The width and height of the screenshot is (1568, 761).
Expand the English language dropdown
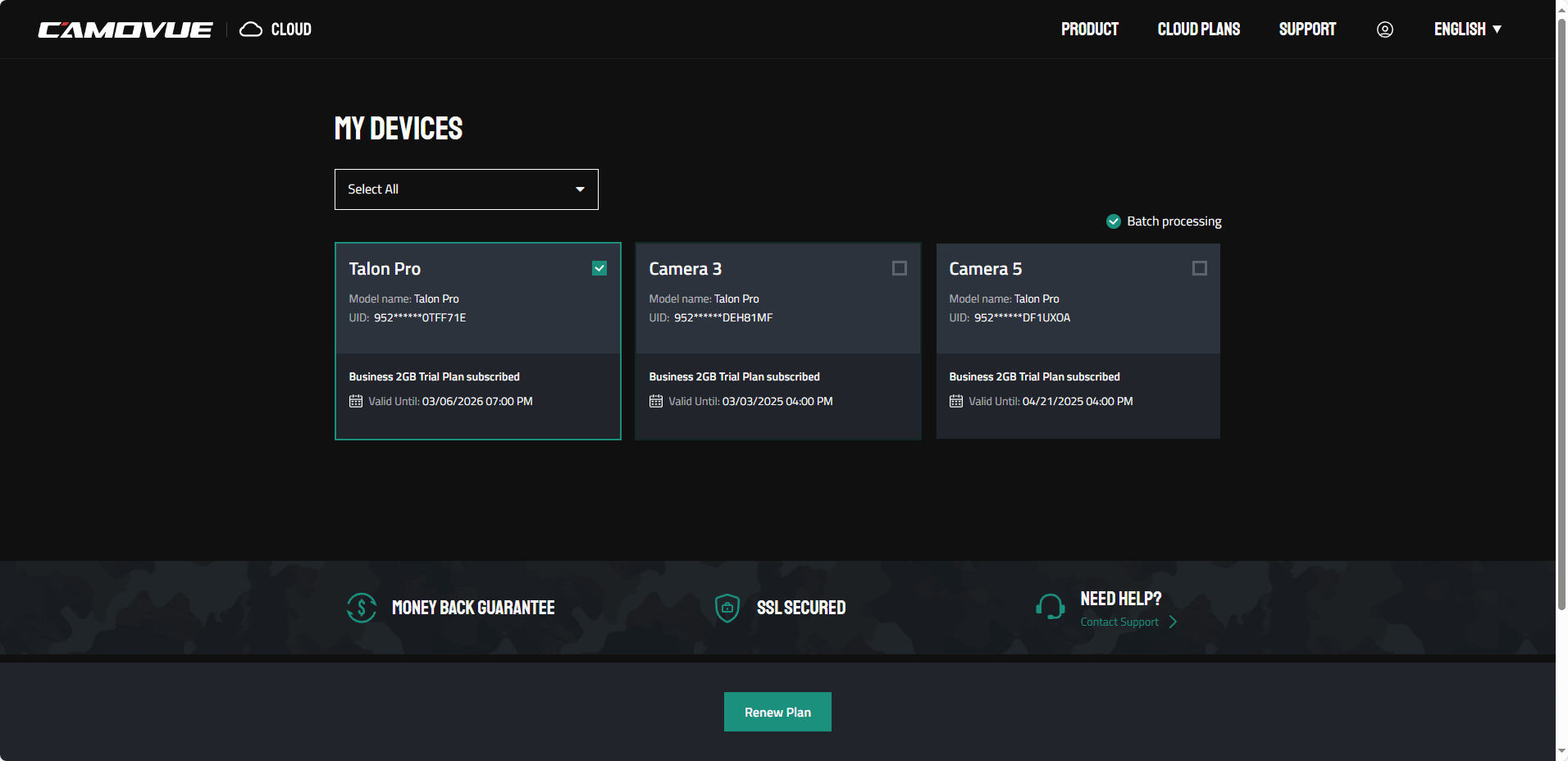(x=1468, y=30)
